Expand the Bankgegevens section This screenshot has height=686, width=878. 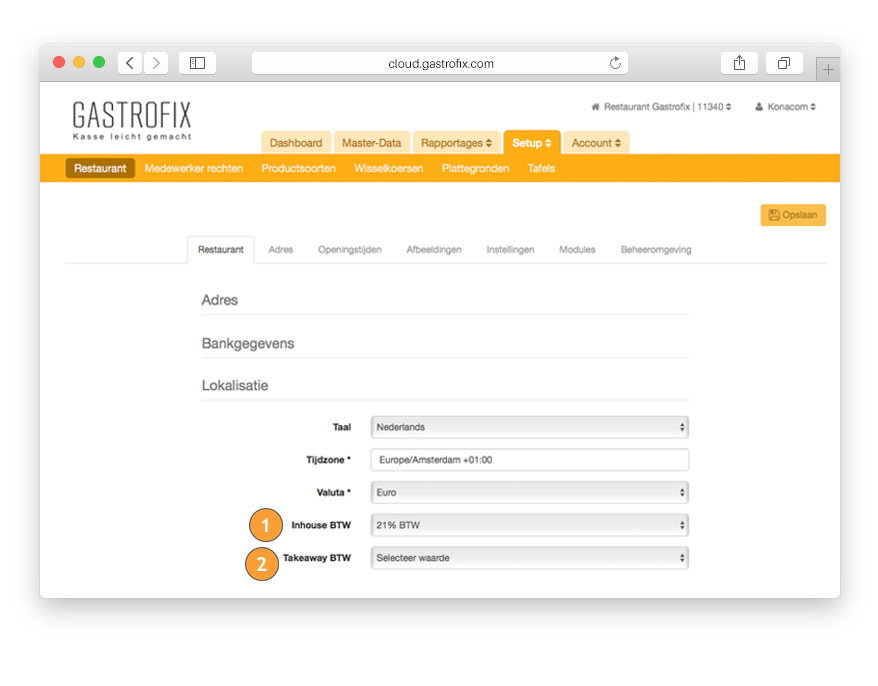[x=248, y=343]
